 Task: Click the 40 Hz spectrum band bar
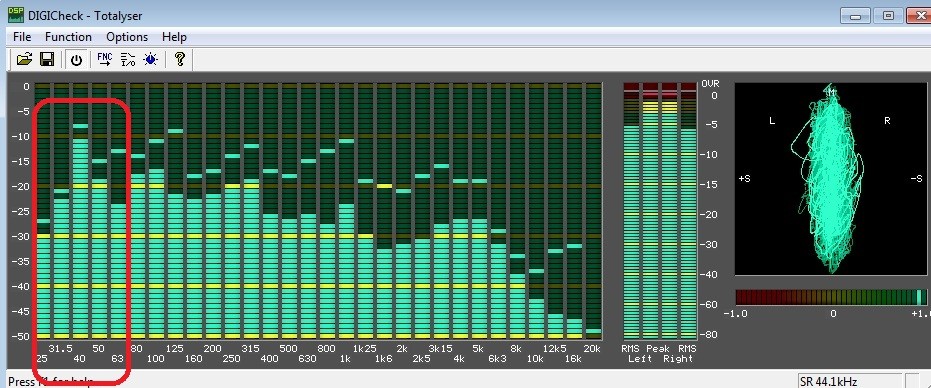[80, 211]
